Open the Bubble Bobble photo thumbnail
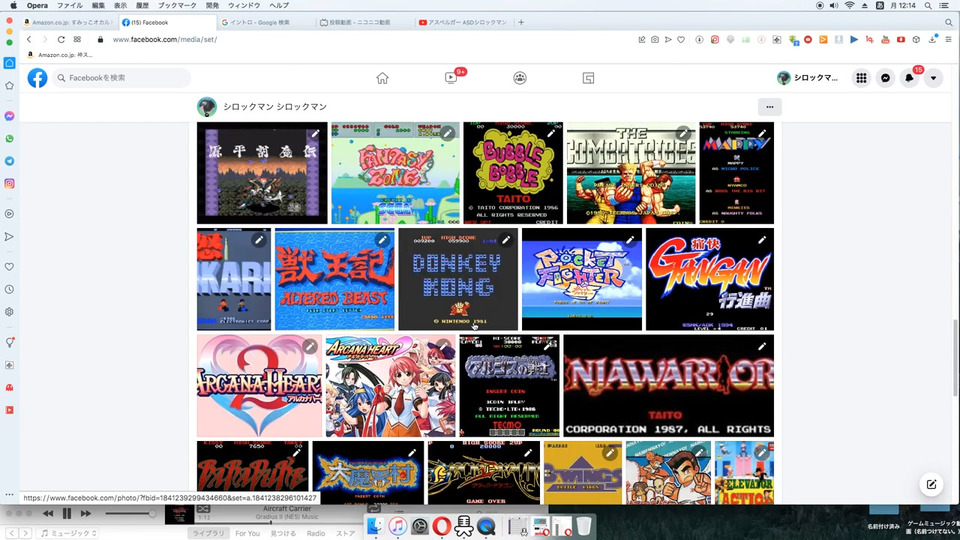This screenshot has height=540, width=960. coord(512,173)
